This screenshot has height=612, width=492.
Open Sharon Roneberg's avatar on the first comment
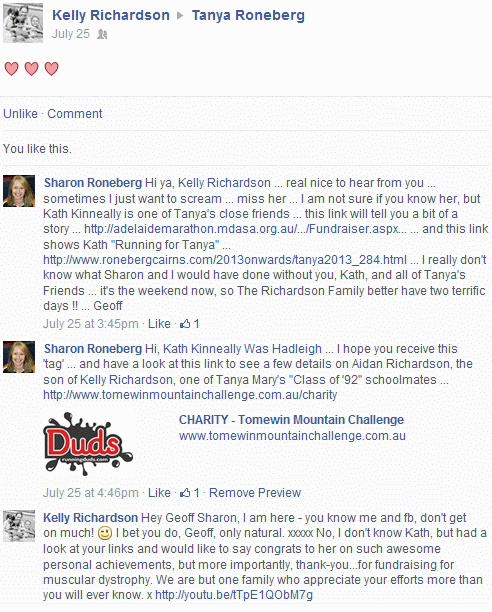coord(19,191)
